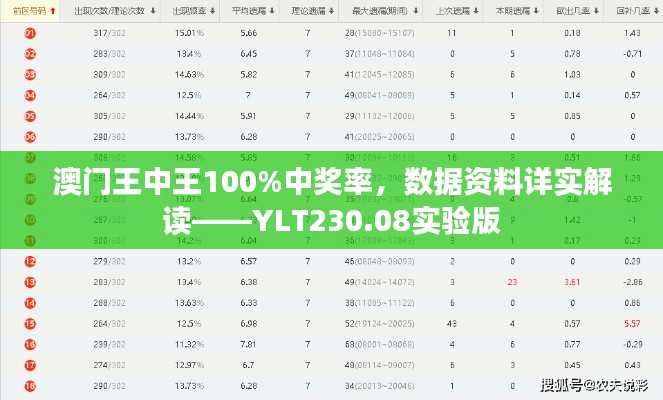Select the red number 15 ball

coord(30,324)
